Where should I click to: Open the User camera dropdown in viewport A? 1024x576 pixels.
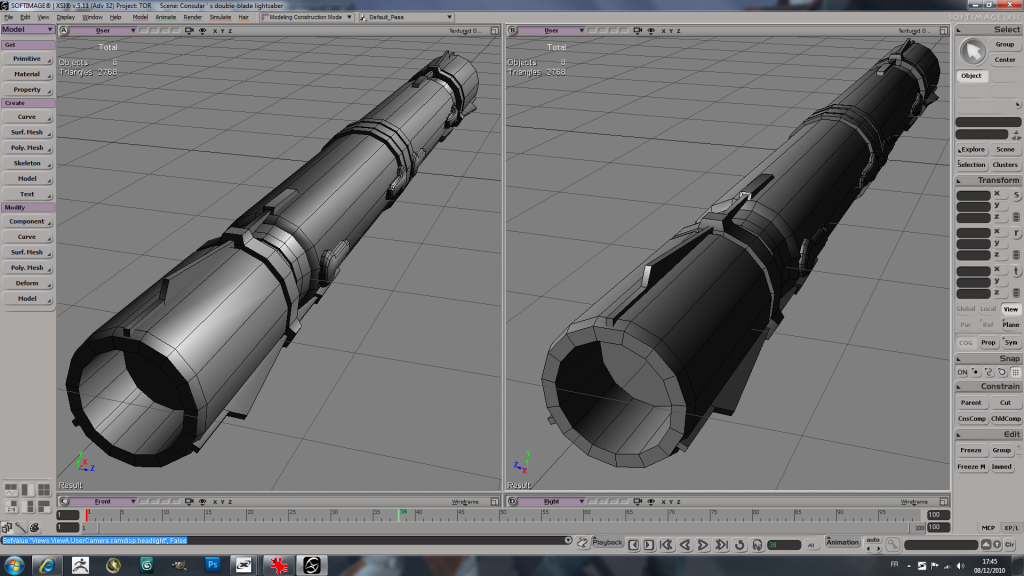103,31
